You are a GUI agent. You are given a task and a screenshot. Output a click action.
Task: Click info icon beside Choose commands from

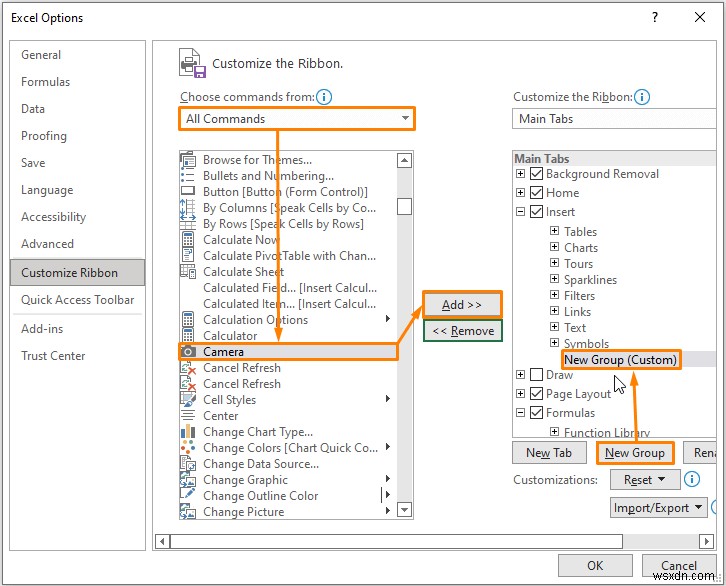tap(324, 97)
